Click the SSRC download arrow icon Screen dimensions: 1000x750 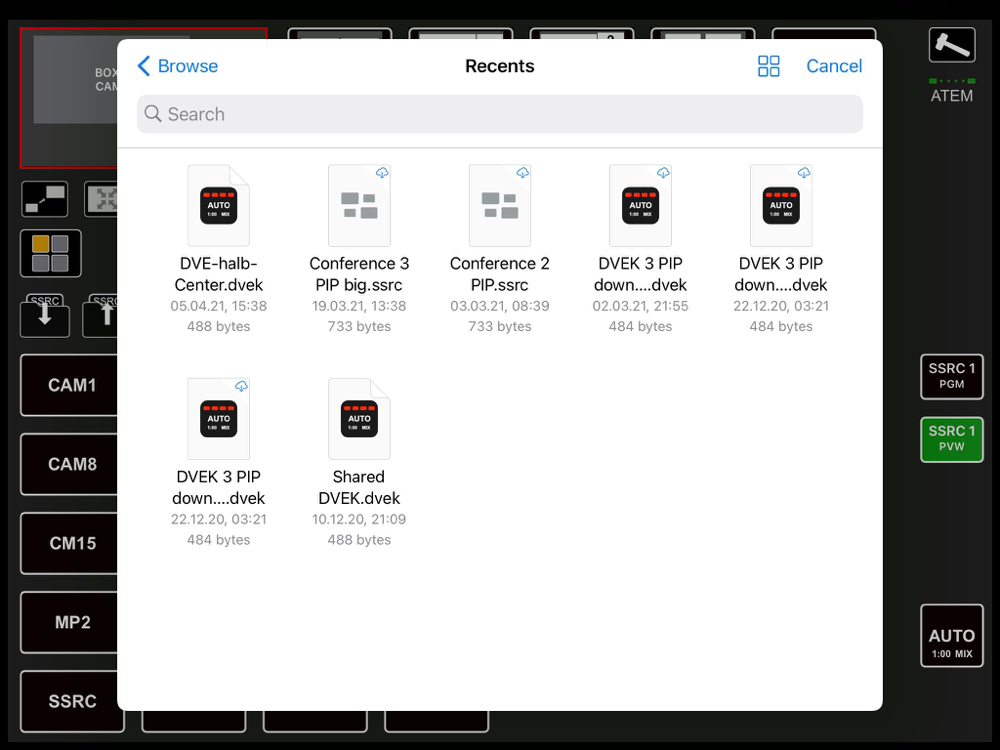tap(45, 315)
